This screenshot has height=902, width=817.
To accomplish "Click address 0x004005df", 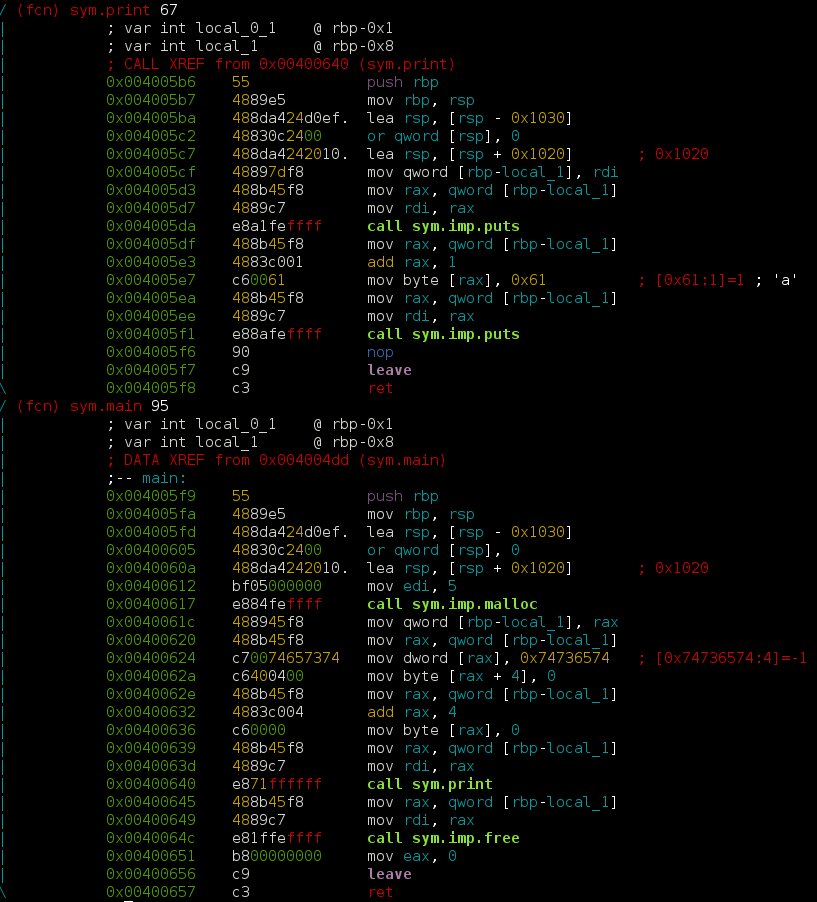I will pos(151,244).
